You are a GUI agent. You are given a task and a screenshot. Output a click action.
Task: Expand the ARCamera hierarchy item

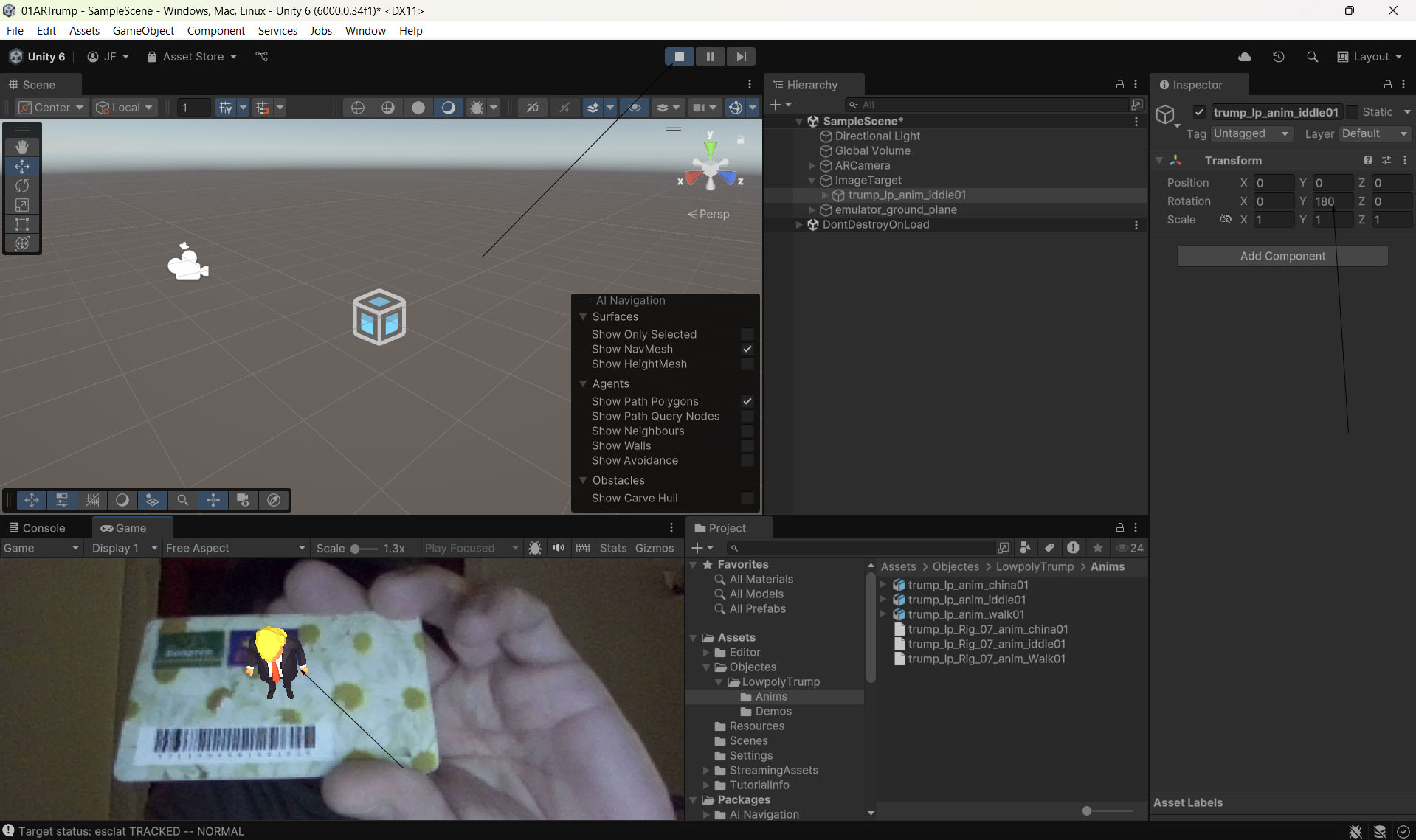coord(812,166)
